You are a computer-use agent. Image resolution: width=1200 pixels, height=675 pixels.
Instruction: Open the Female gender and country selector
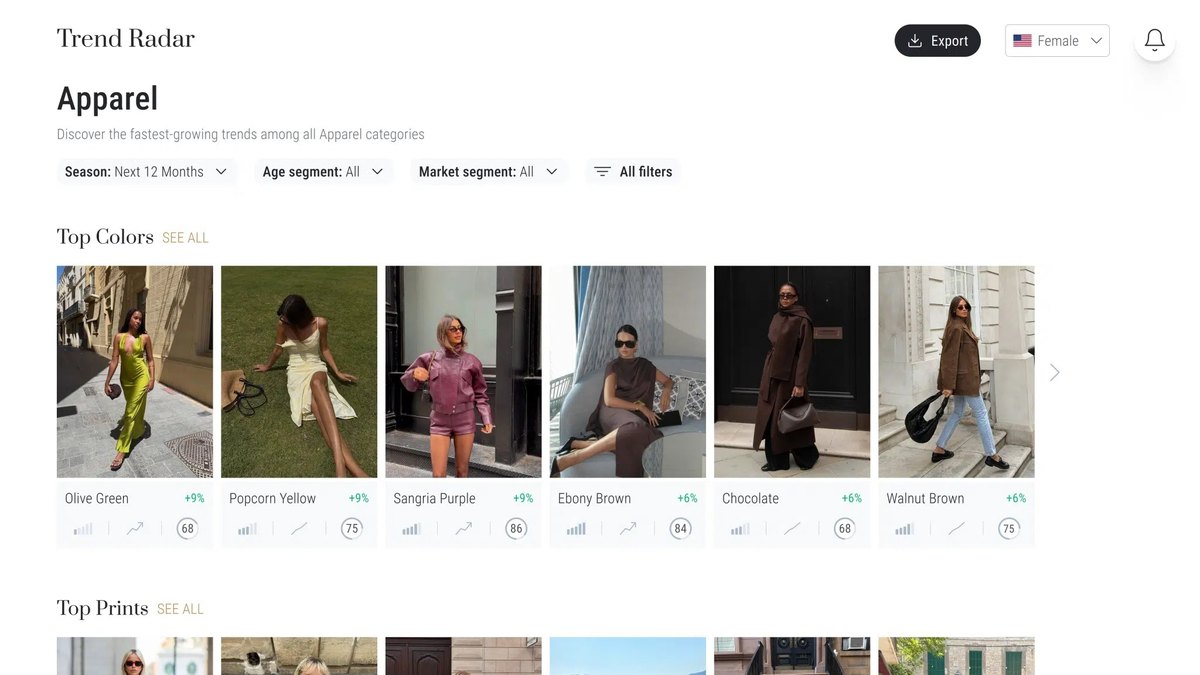tap(1057, 41)
